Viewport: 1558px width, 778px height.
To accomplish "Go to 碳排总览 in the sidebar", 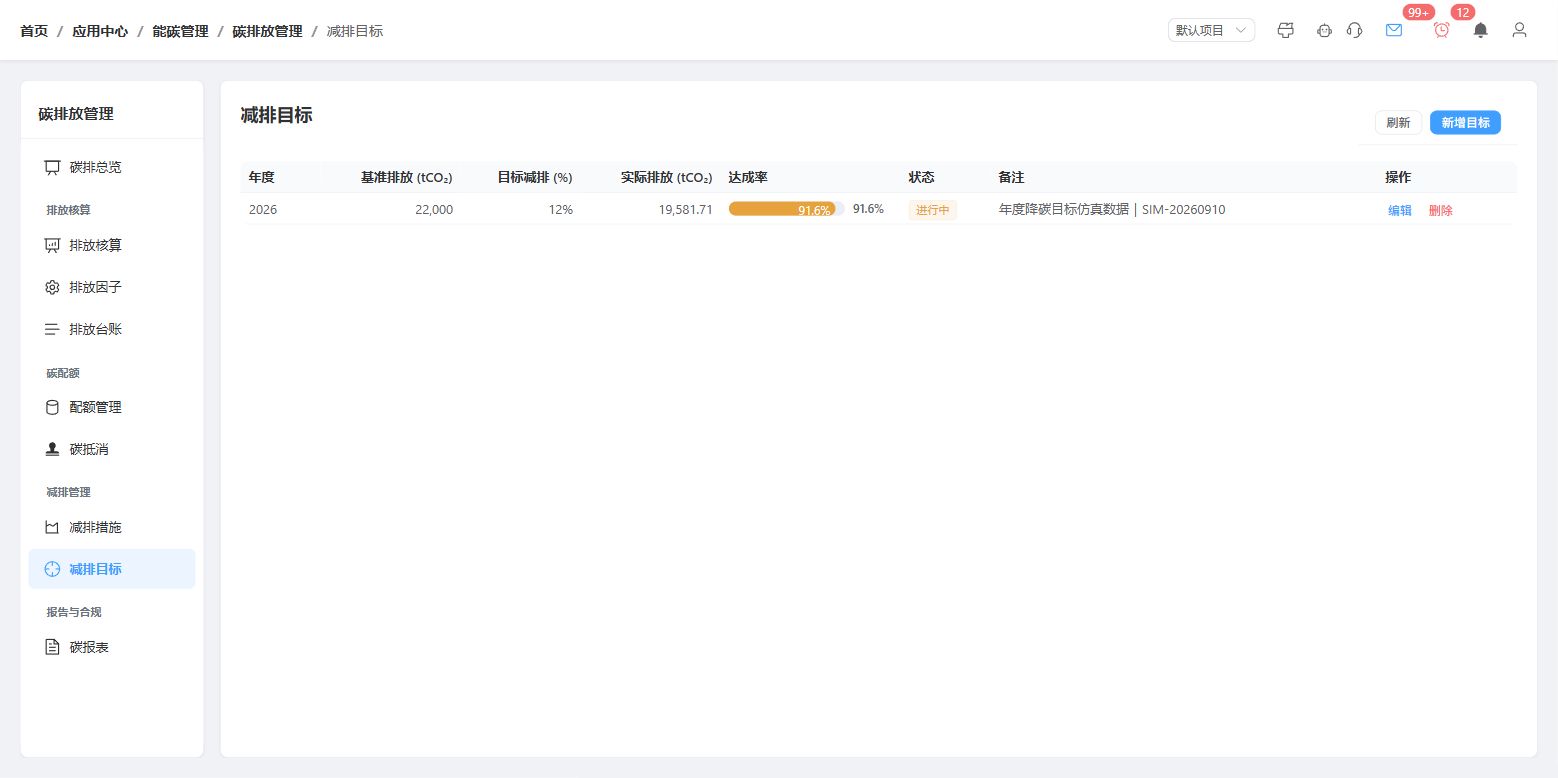I will tap(112, 167).
